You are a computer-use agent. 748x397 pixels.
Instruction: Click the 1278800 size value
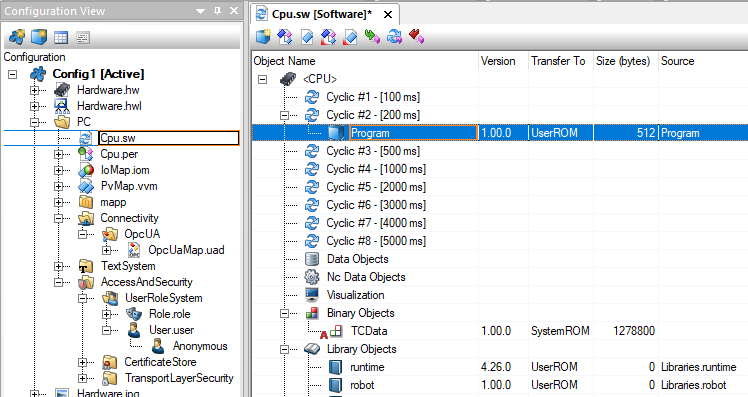pyautogui.click(x=634, y=331)
